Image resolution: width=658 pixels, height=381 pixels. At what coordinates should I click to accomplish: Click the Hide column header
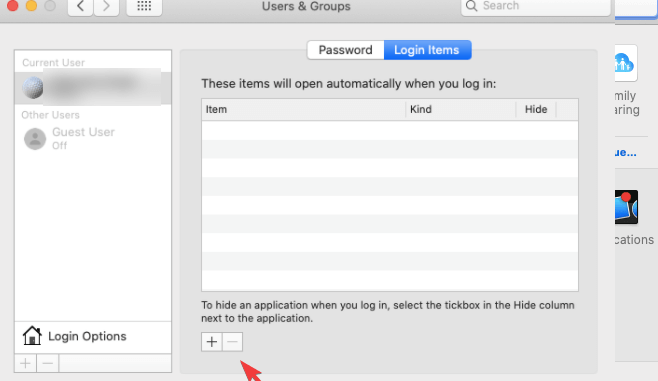(536, 110)
